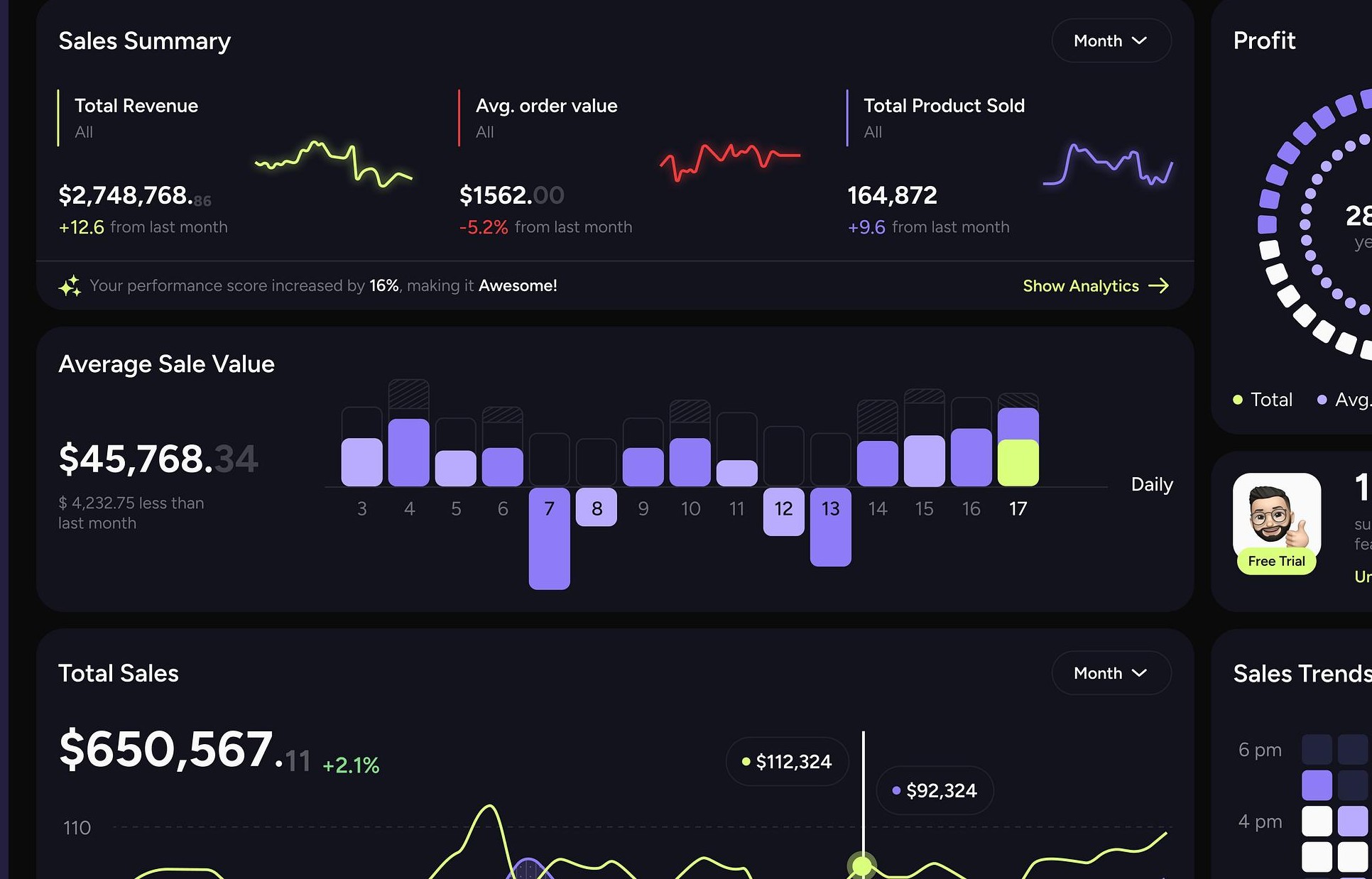This screenshot has width=1372, height=879.
Task: Open the Sales Summary Month dropdown
Action: tap(1111, 41)
